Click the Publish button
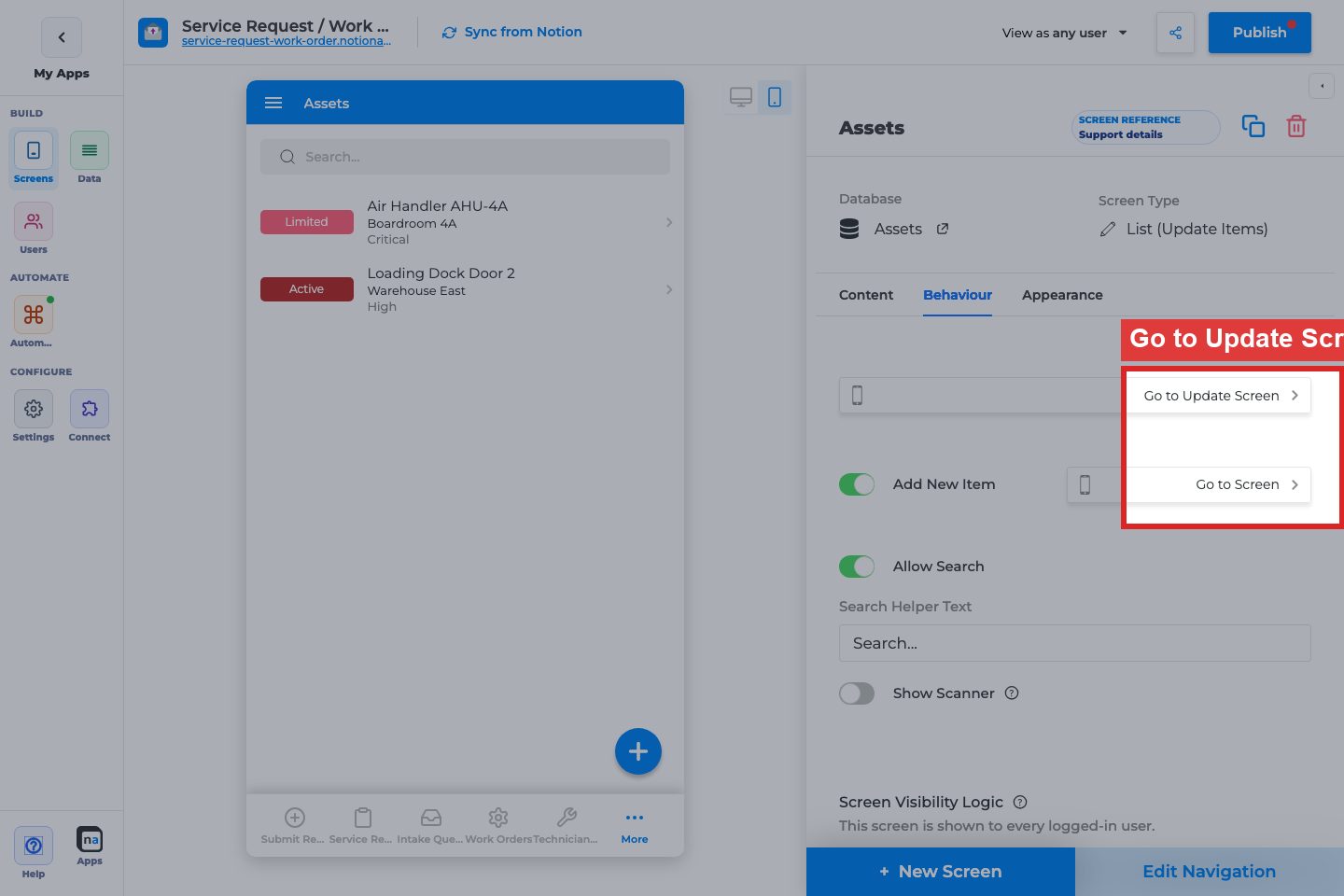Image resolution: width=1344 pixels, height=896 pixels. (x=1260, y=33)
